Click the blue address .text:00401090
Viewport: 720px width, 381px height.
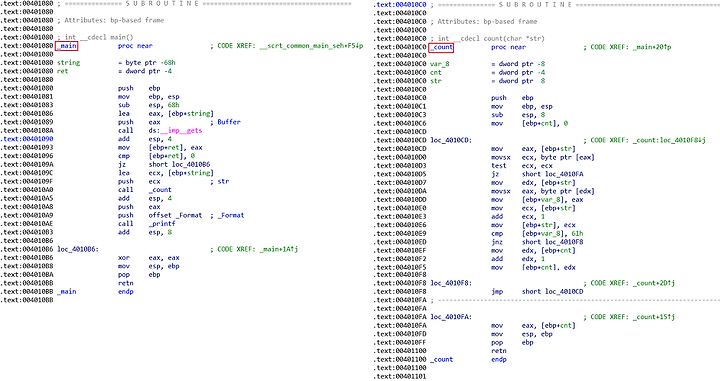pos(27,139)
